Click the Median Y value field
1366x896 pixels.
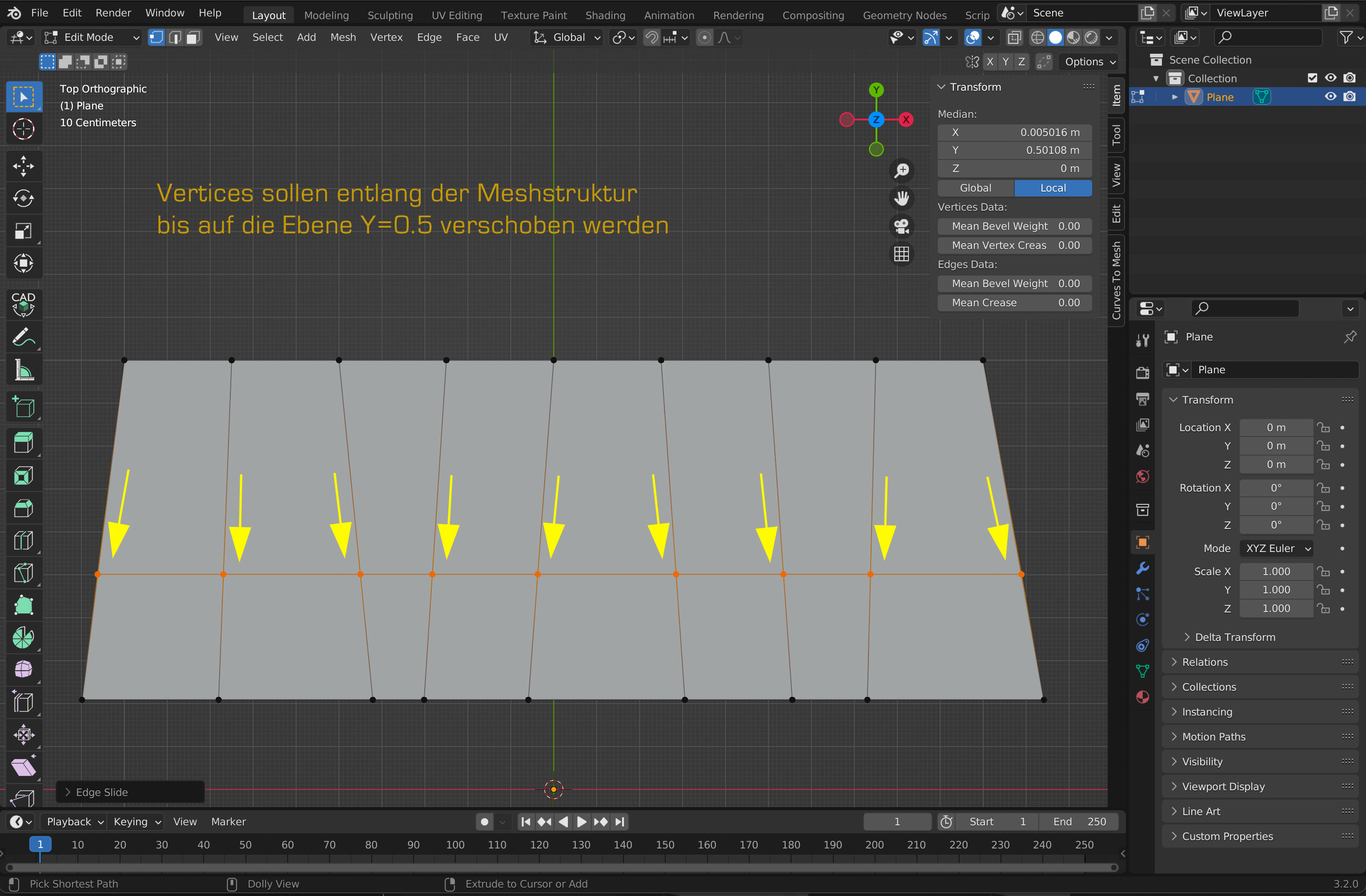(1014, 150)
